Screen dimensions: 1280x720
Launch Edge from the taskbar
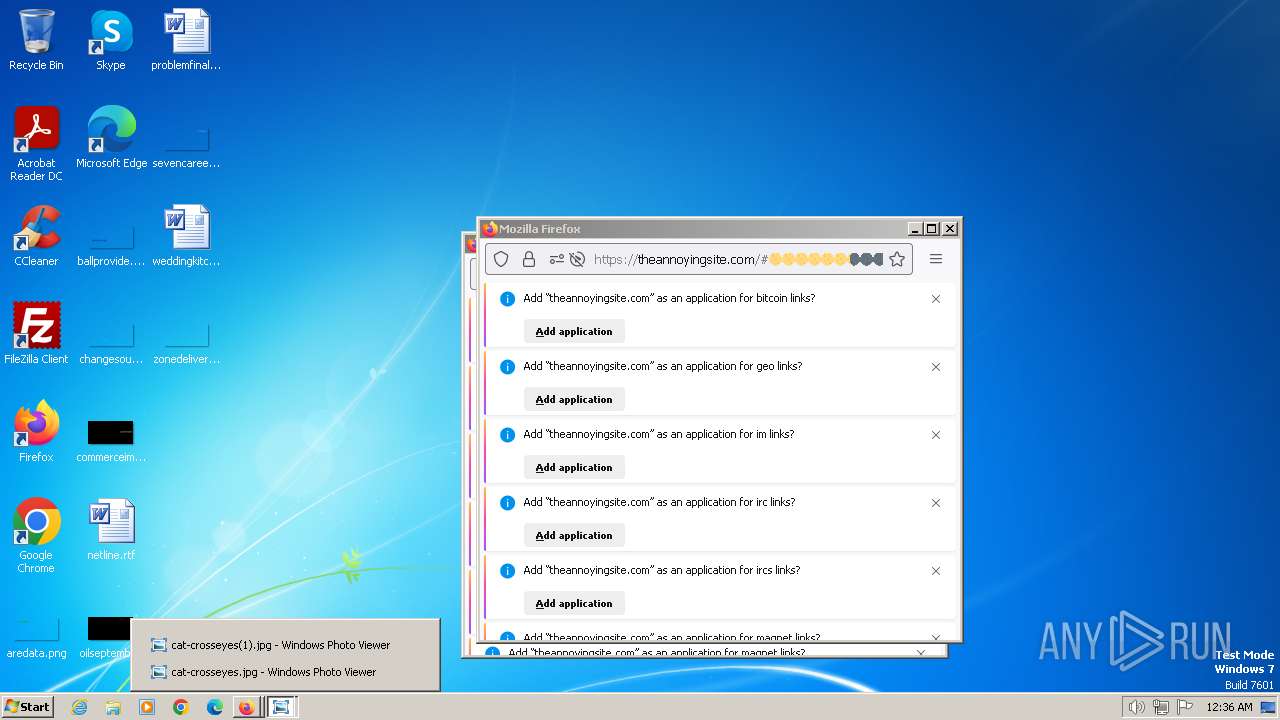pyautogui.click(x=214, y=707)
